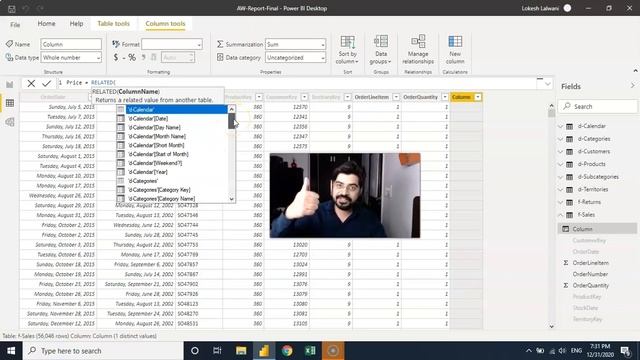640x360 pixels.
Task: Expand the d-Customers table
Action: click(x=561, y=151)
